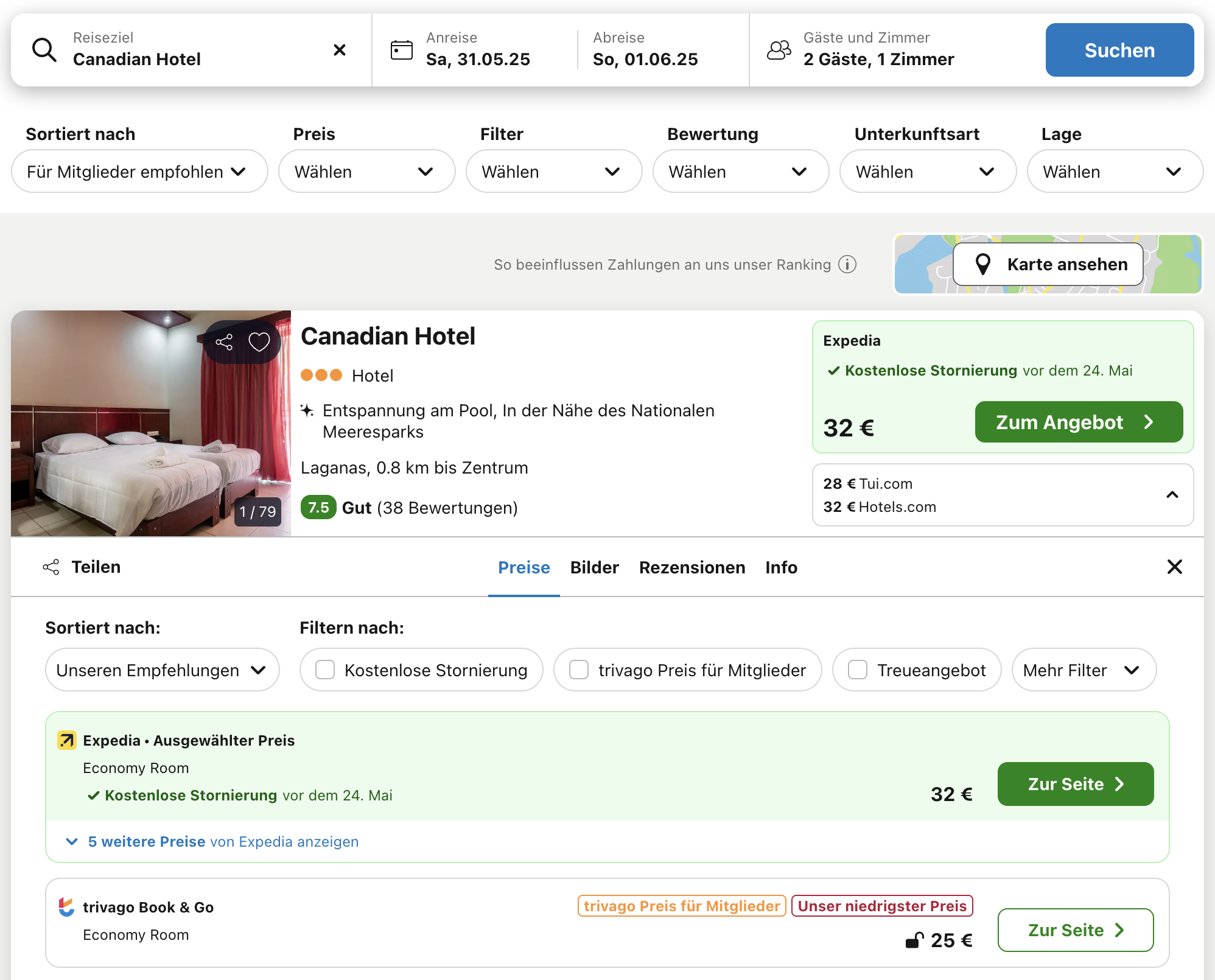The image size is (1215, 980).
Task: Open the calendar icon next to Anreise
Action: [x=401, y=50]
